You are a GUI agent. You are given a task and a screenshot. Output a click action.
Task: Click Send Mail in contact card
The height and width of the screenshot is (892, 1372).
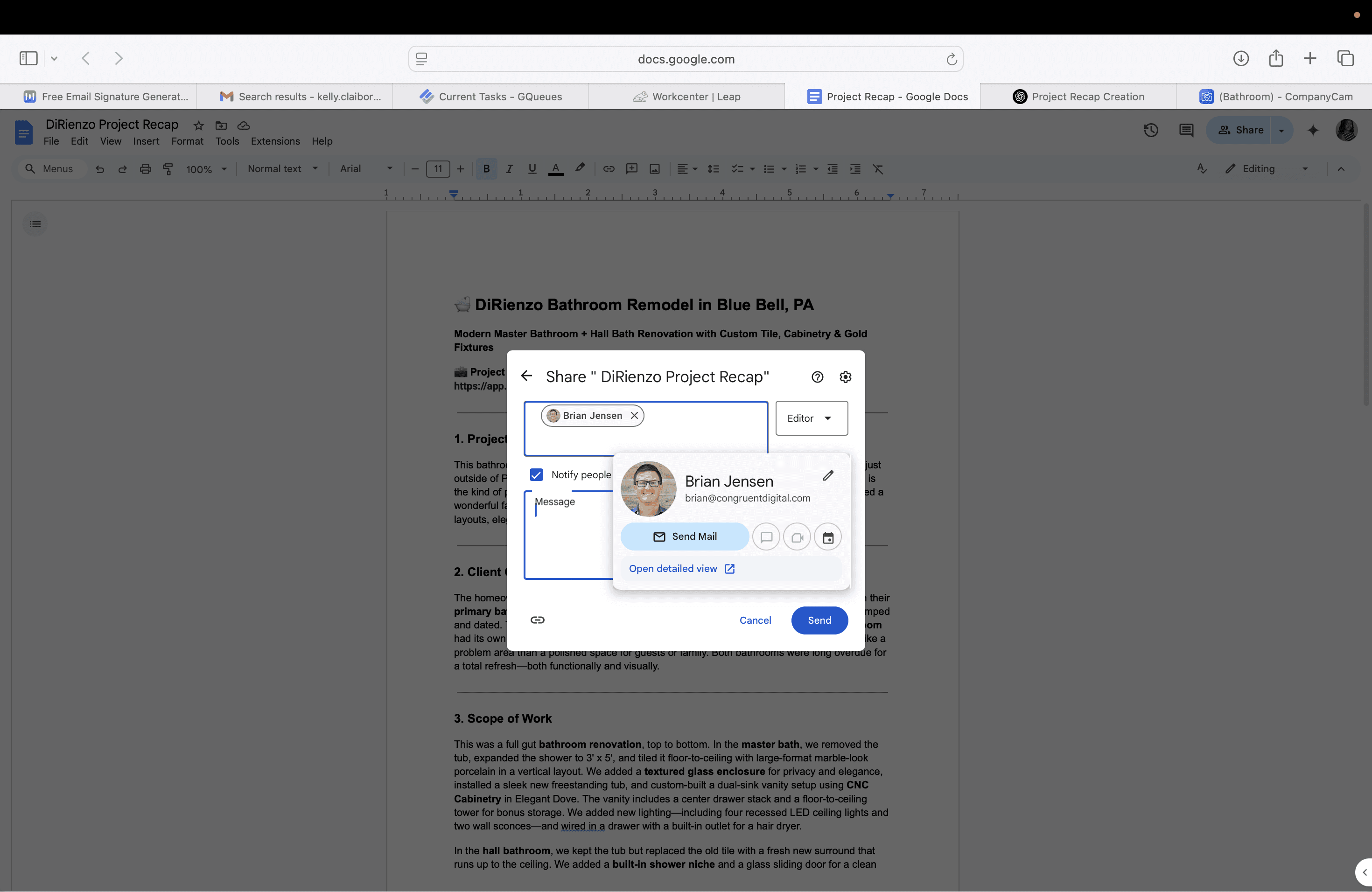point(685,537)
